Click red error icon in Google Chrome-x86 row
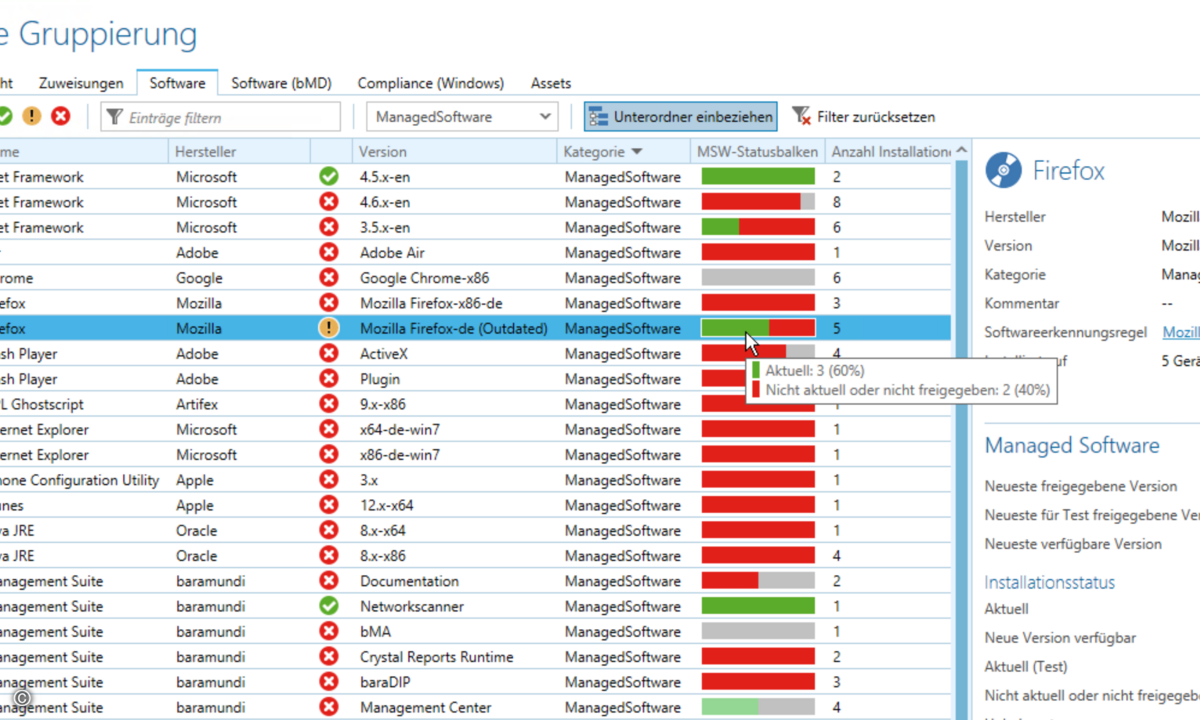This screenshot has height=720, width=1200. coord(329,278)
